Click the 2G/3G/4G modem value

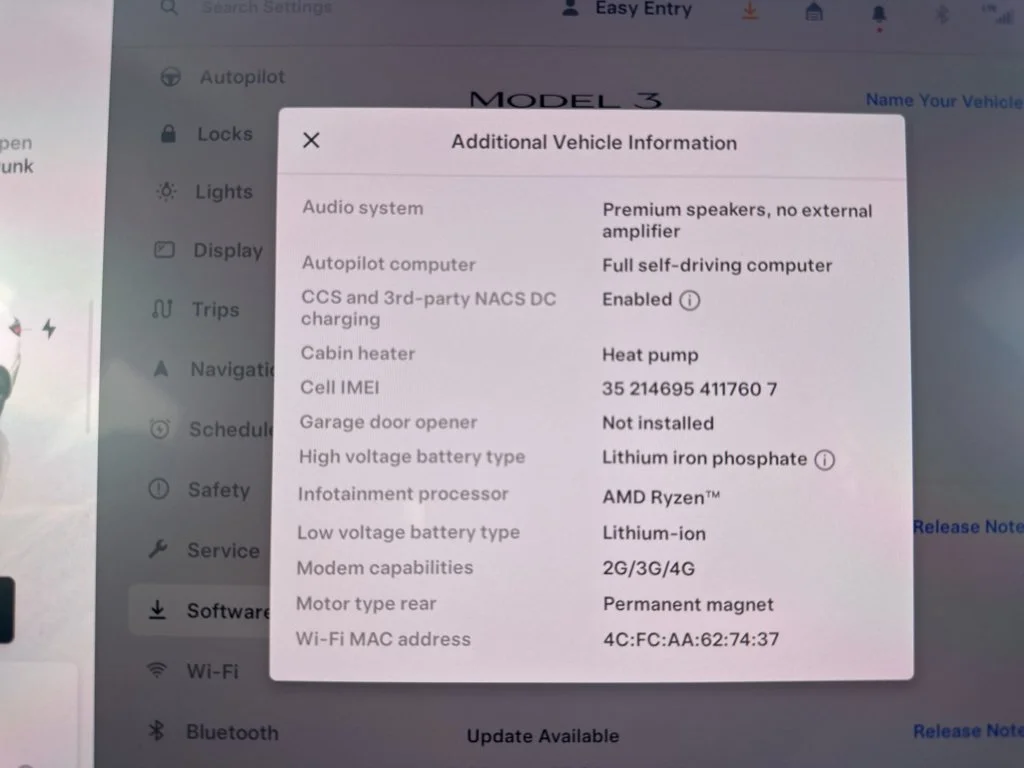click(648, 569)
